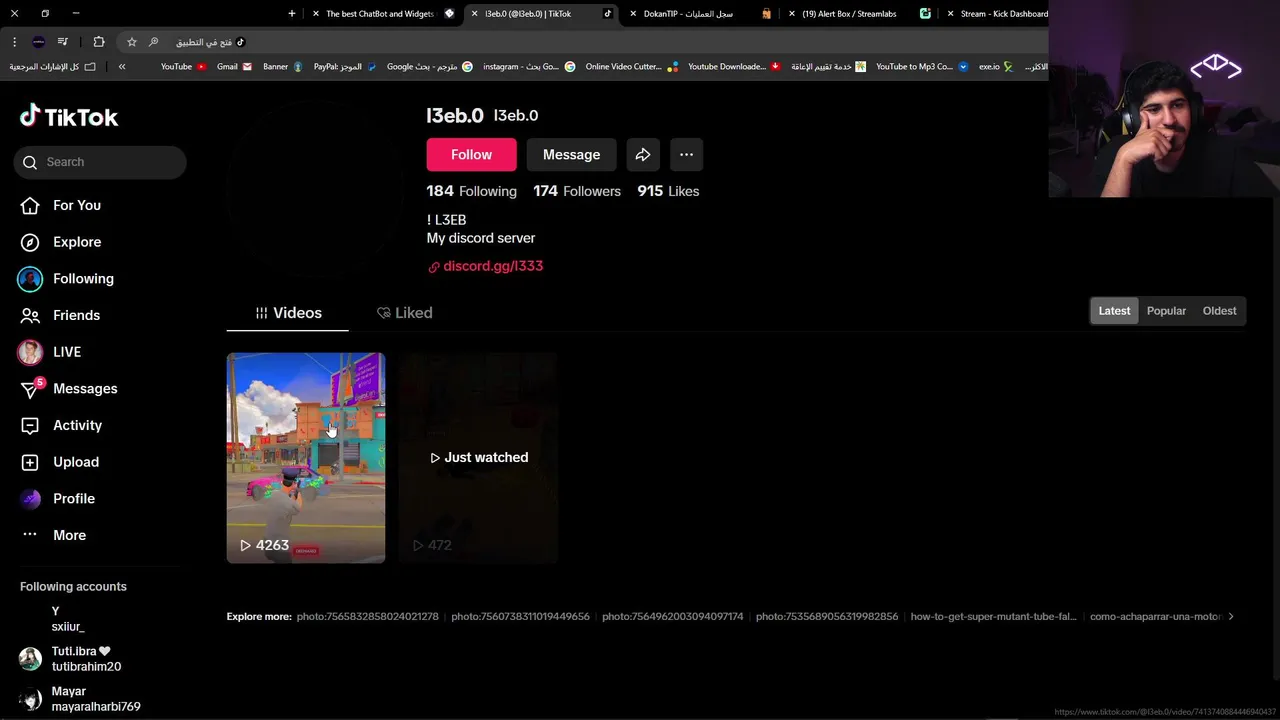Open the photo:7560738311019449656 explore link

click(x=520, y=617)
